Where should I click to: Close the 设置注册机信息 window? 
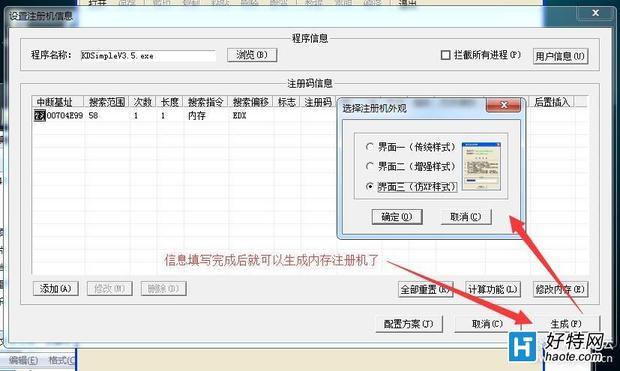coord(595,13)
